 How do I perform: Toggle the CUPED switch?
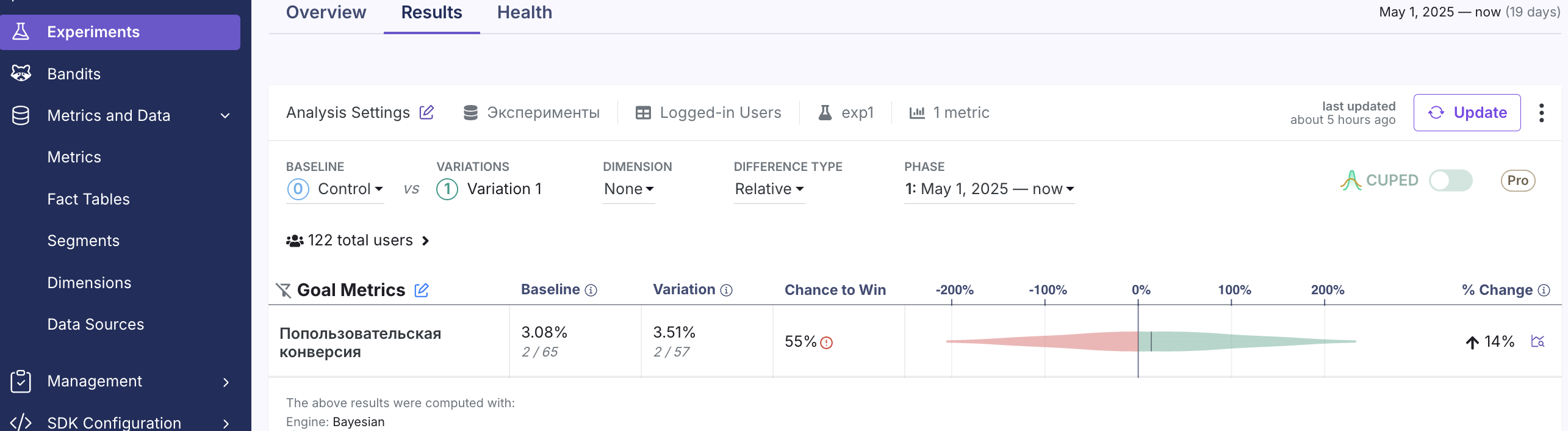click(1450, 181)
